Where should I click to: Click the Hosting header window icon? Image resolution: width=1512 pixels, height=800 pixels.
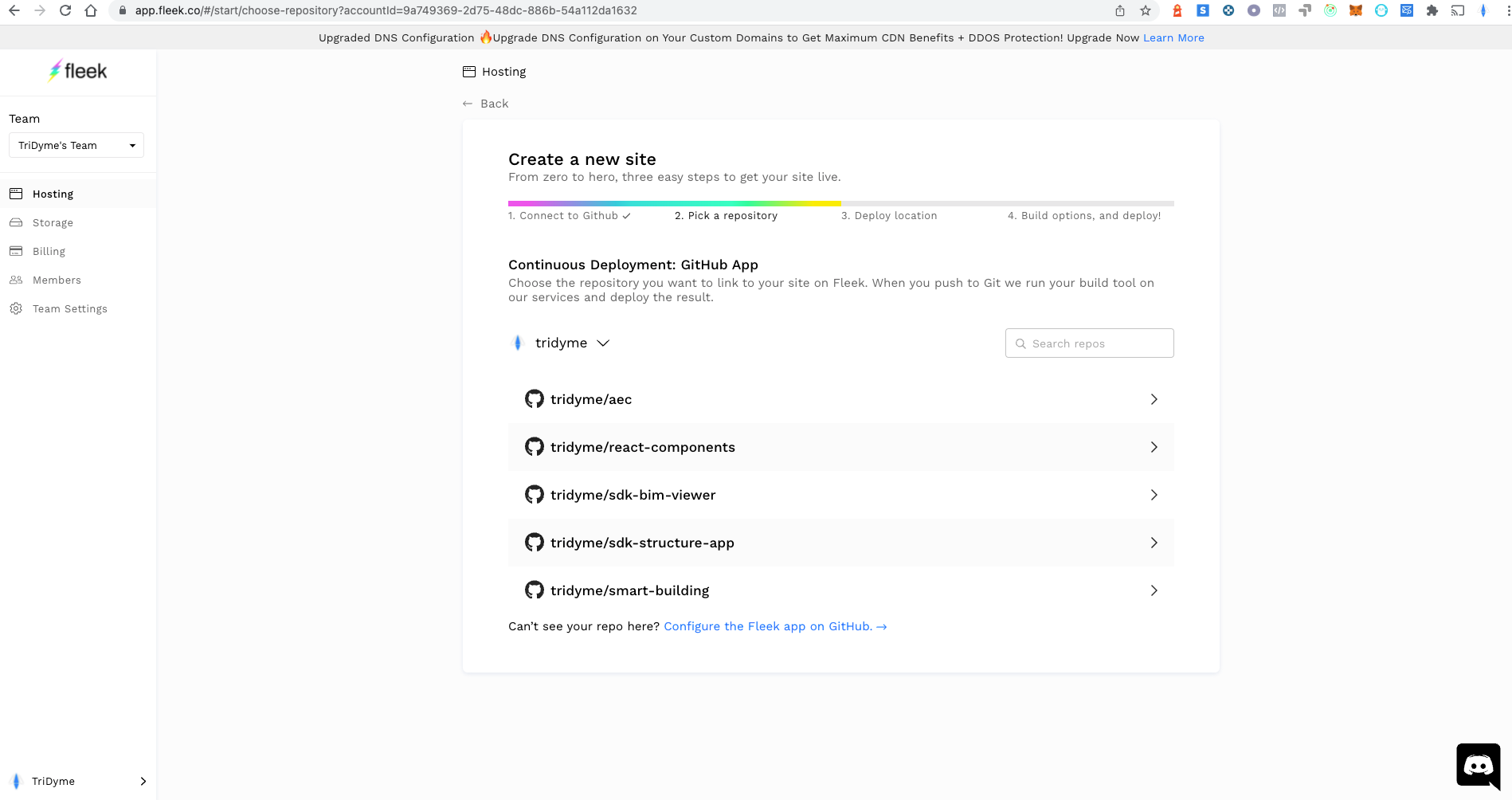pyautogui.click(x=469, y=72)
